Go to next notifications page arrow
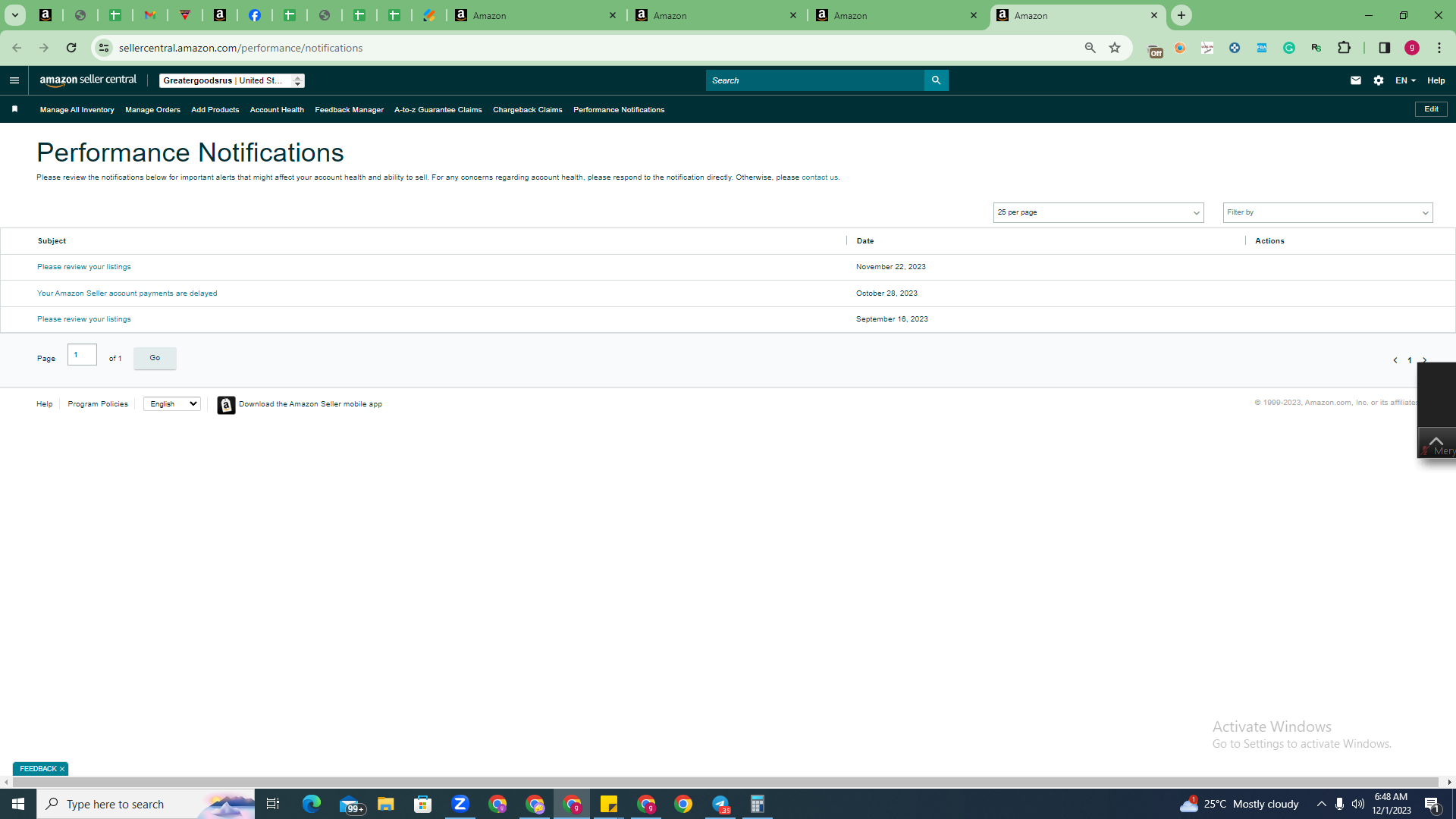Image resolution: width=1456 pixels, height=819 pixels. [1424, 360]
